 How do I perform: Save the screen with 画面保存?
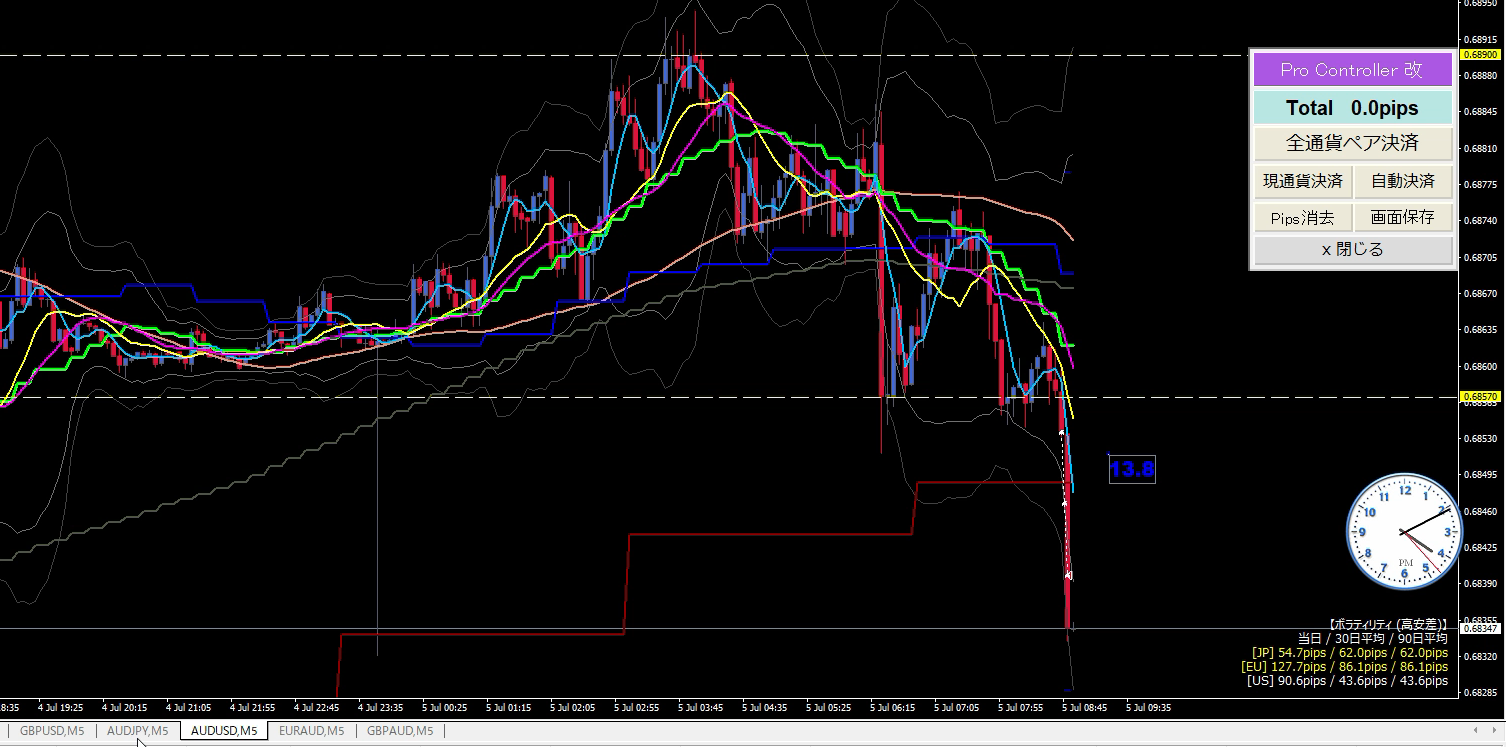tap(1403, 217)
